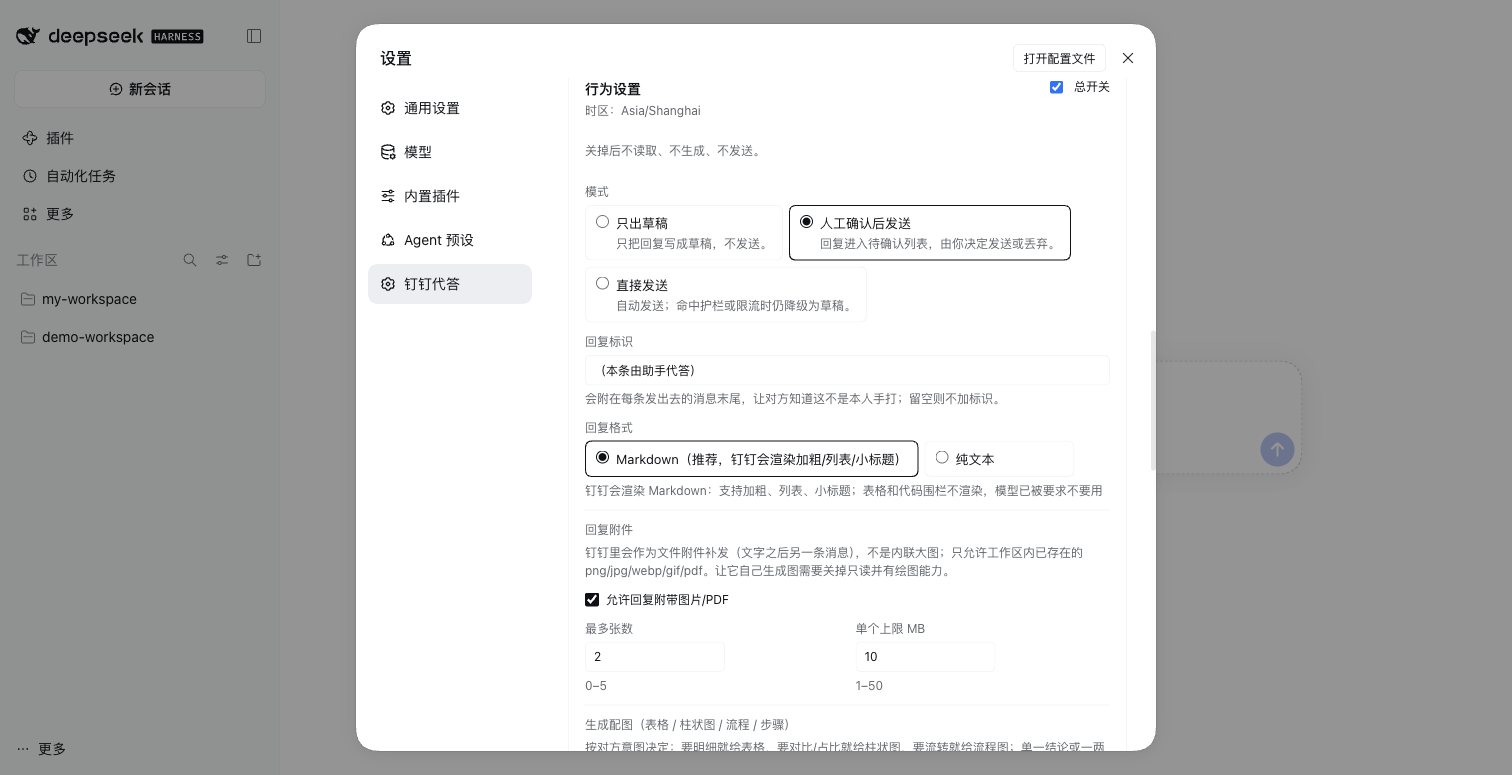Screen dimensions: 1512x775
Task: Select 内置插件 settings tab
Action: (450, 196)
